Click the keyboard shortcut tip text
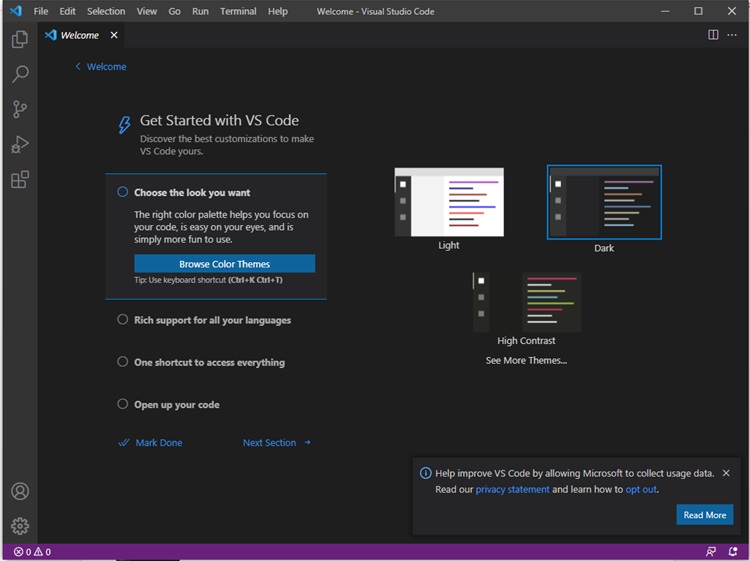The width and height of the screenshot is (750, 561). [209, 280]
